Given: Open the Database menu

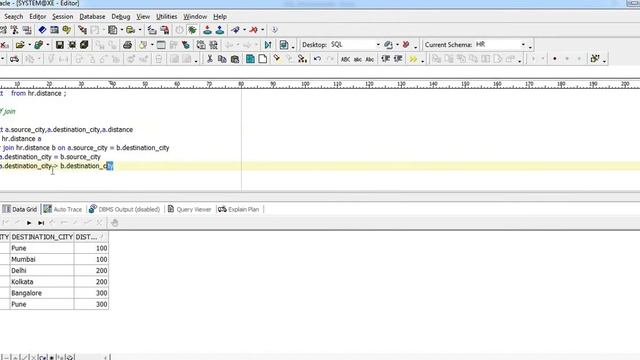Looking at the screenshot, I should point(92,16).
